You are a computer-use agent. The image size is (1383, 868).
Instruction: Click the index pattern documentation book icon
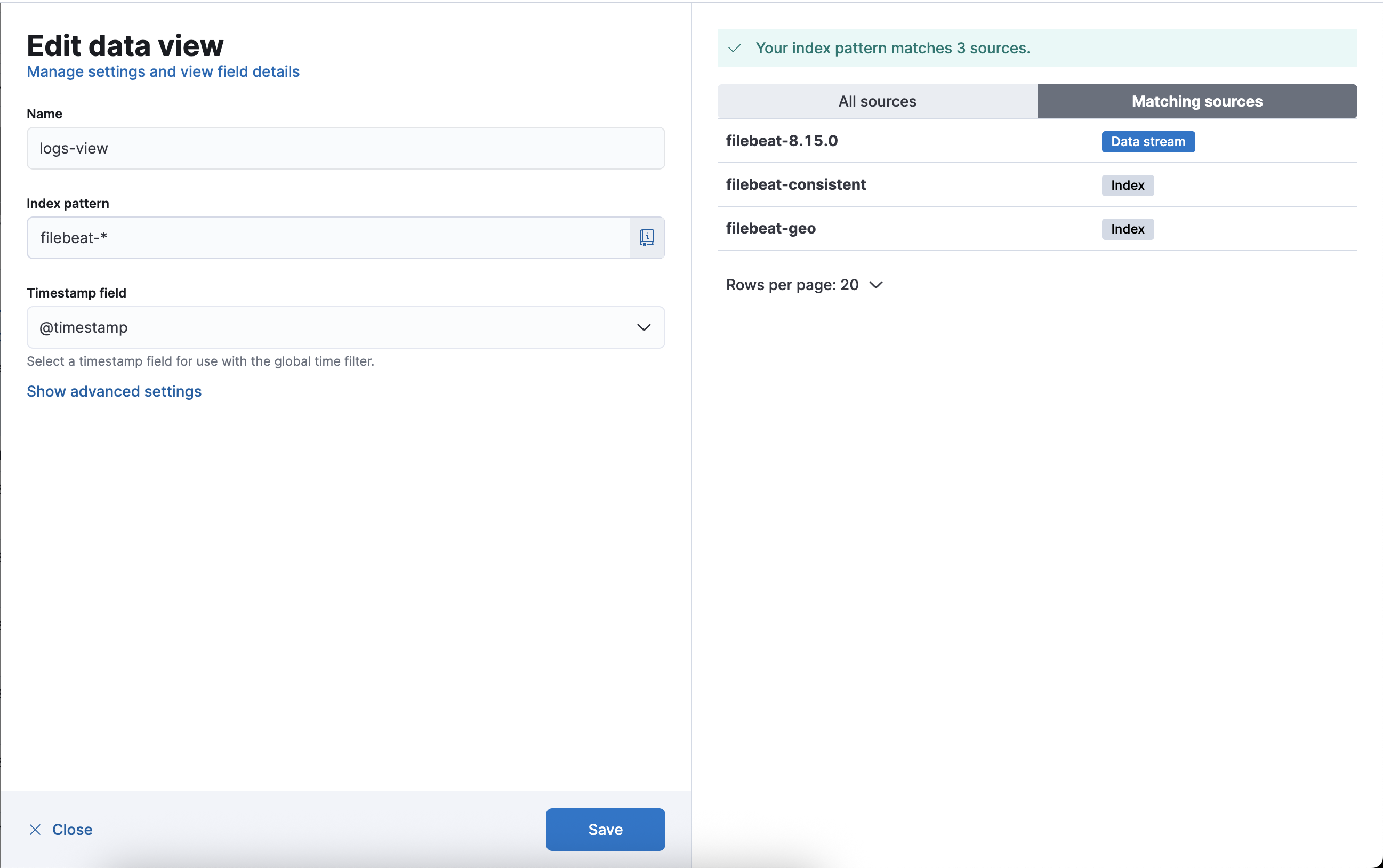[x=646, y=238]
